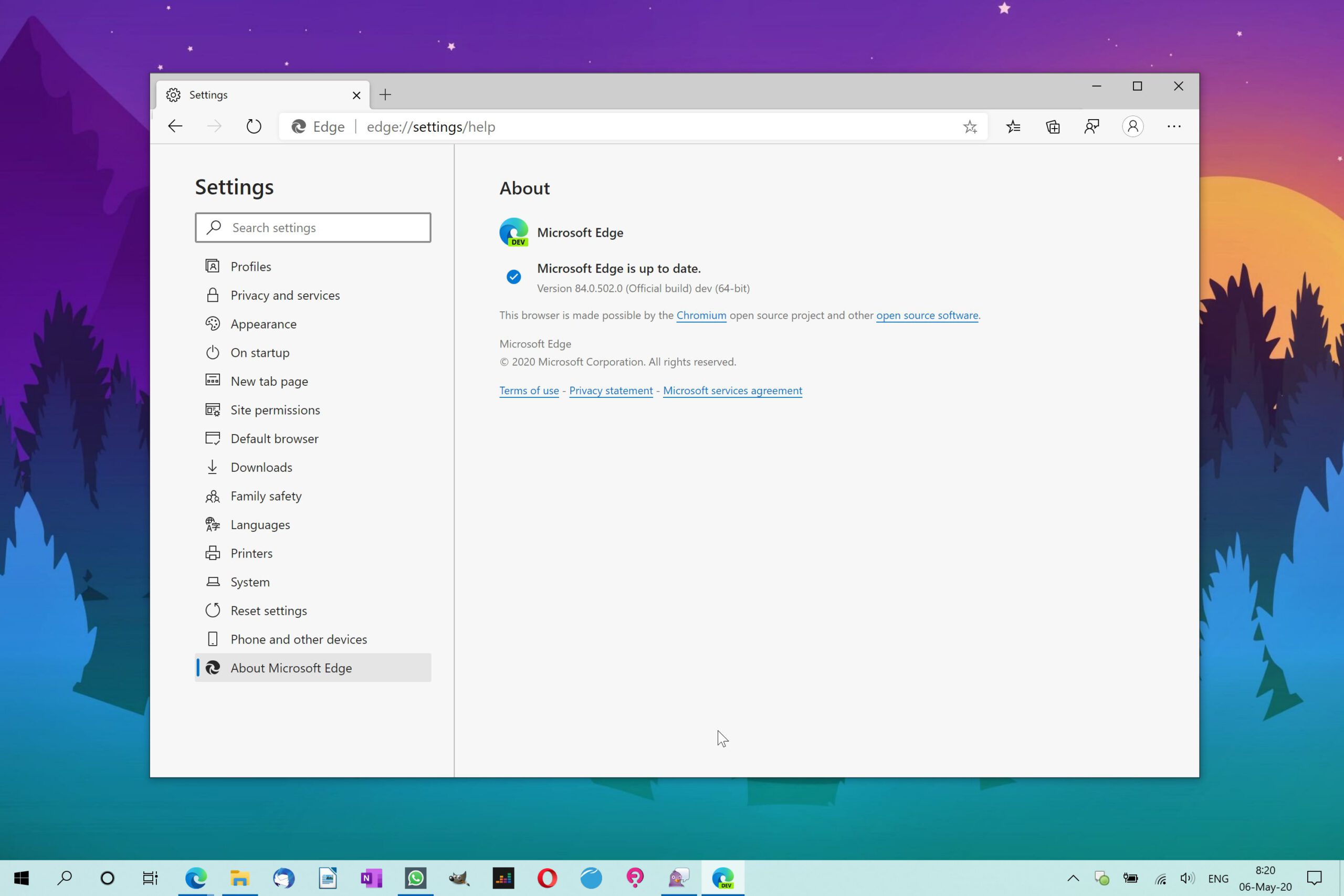Click version 84.0.502.0 text
Screen dimensions: 1344x896
click(643, 289)
